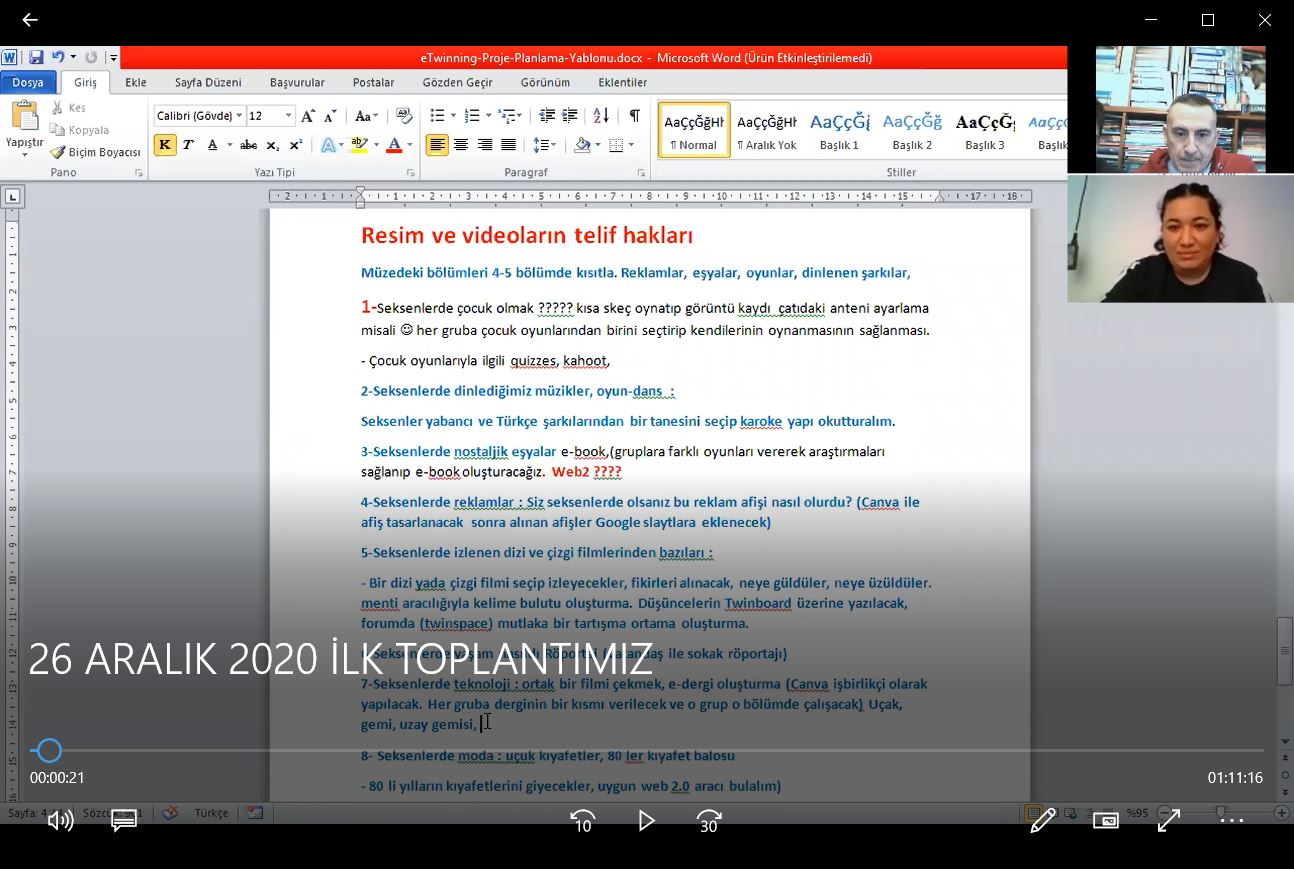Click the decrease indent icon
Image resolution: width=1294 pixels, height=869 pixels.
547,116
